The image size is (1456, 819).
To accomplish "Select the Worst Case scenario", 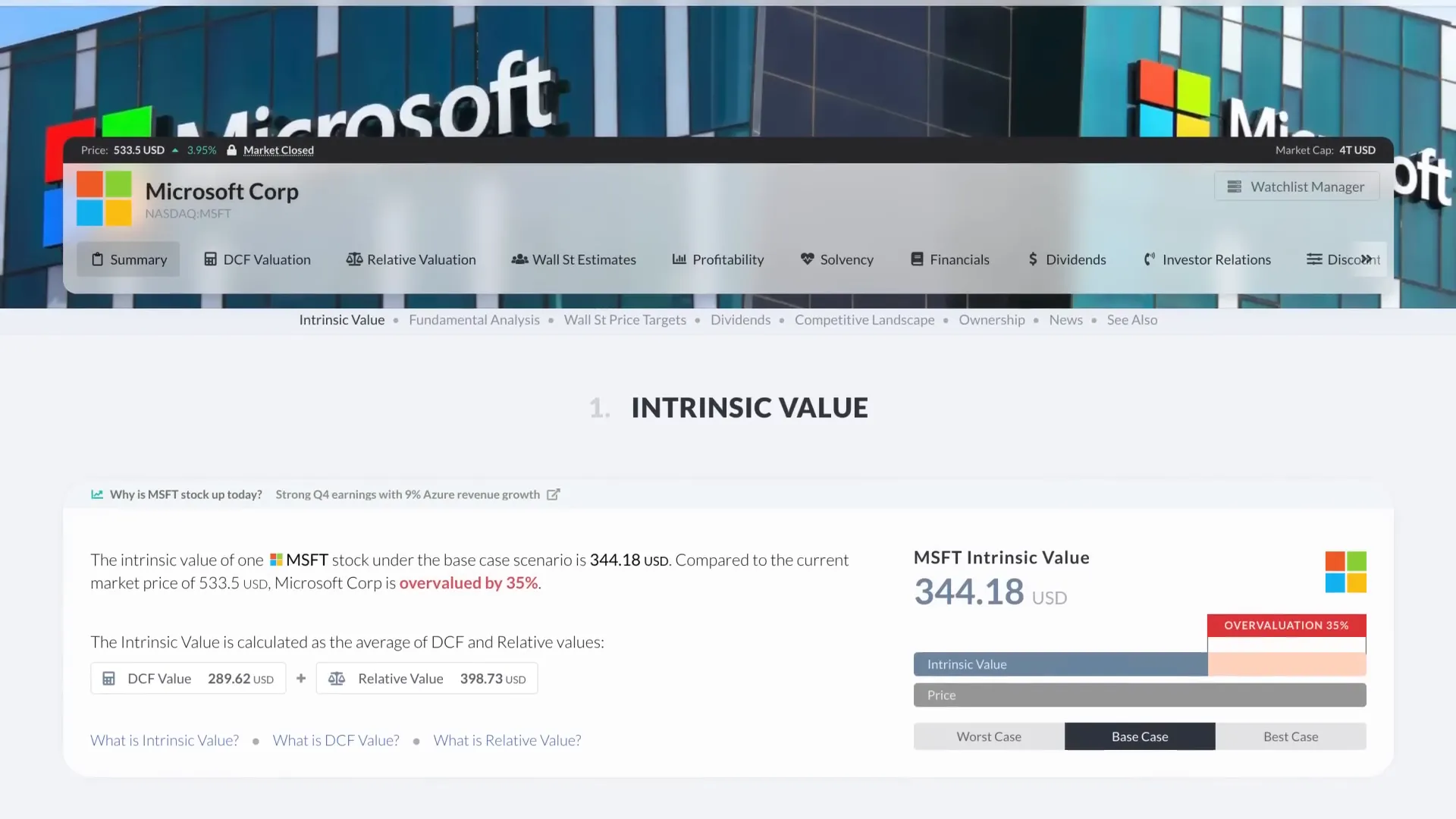I will click(989, 736).
